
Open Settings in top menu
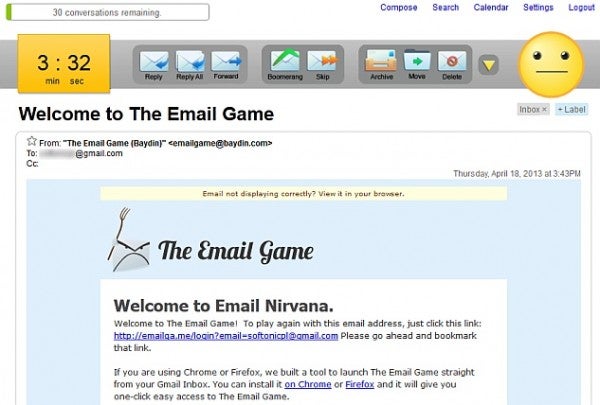538,7
